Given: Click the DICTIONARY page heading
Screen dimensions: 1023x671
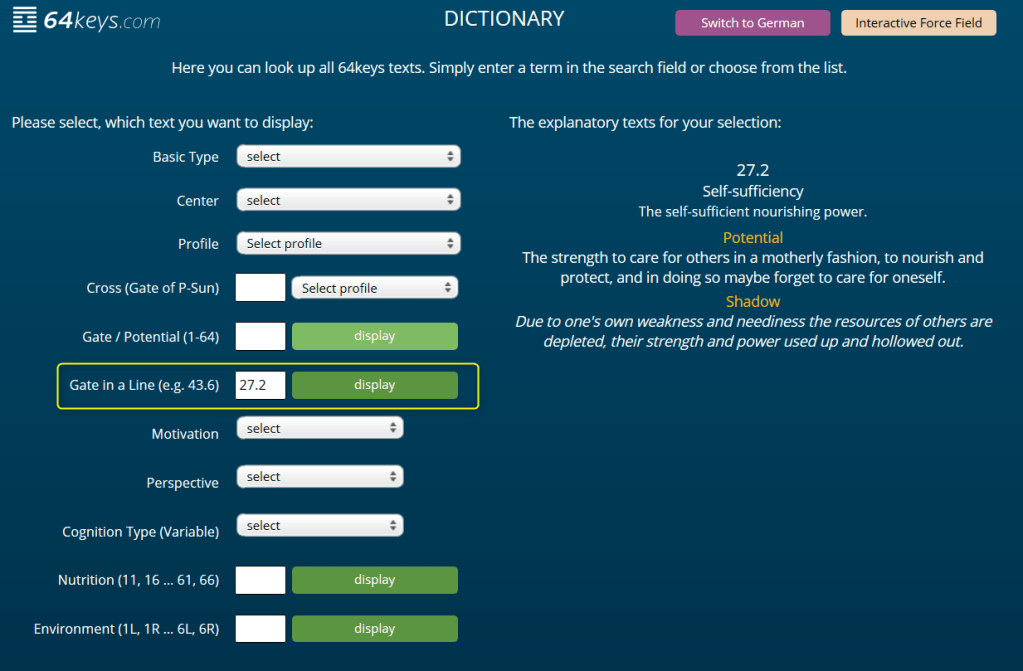Looking at the screenshot, I should point(504,19).
